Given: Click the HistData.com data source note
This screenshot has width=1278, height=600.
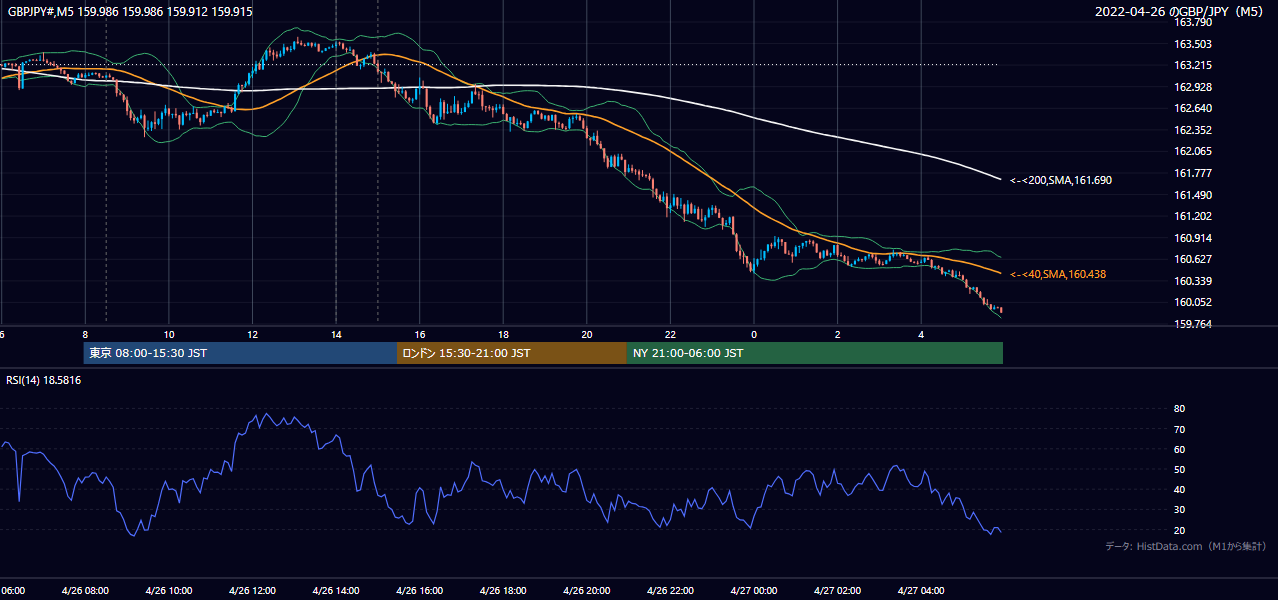Looking at the screenshot, I should tap(1186, 546).
